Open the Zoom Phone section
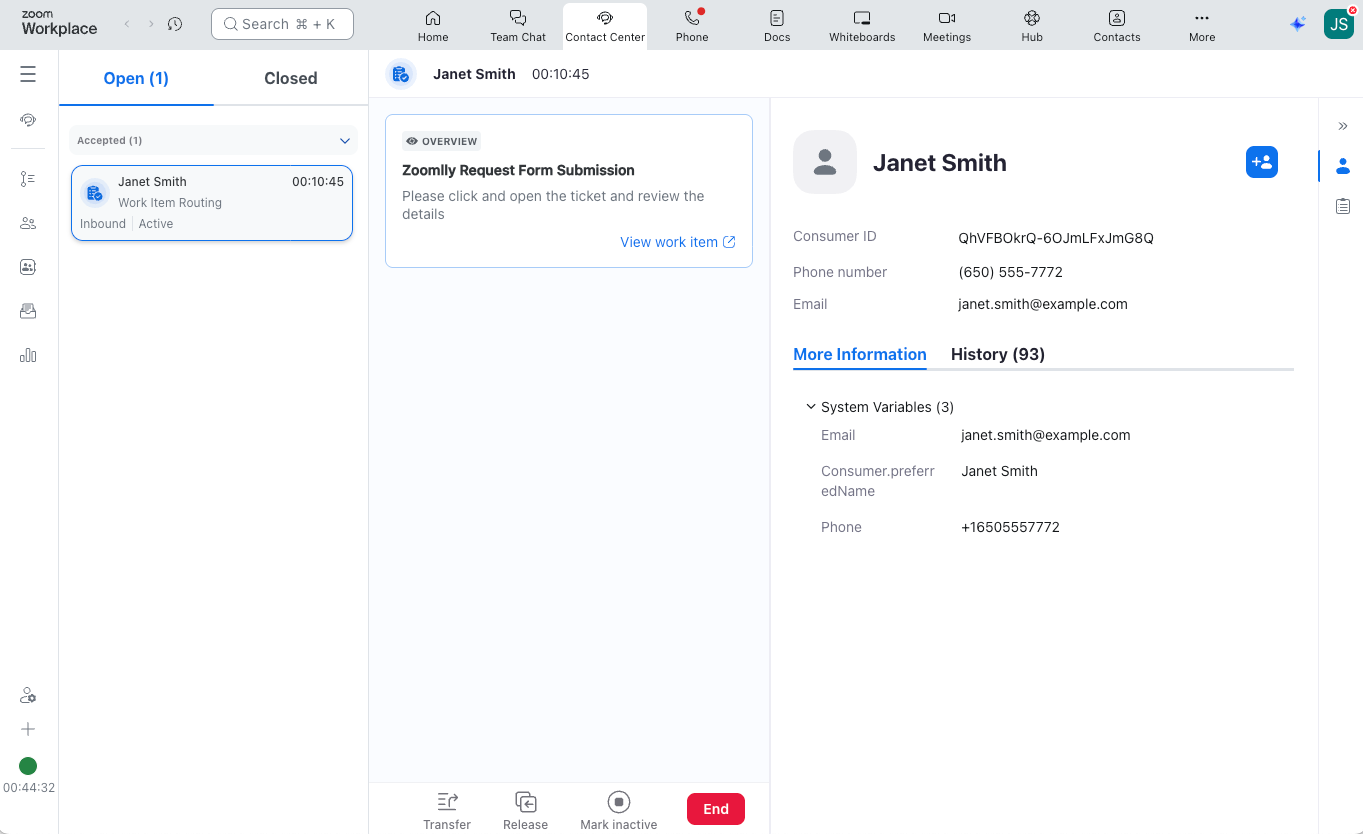The image size is (1363, 834). tap(691, 25)
